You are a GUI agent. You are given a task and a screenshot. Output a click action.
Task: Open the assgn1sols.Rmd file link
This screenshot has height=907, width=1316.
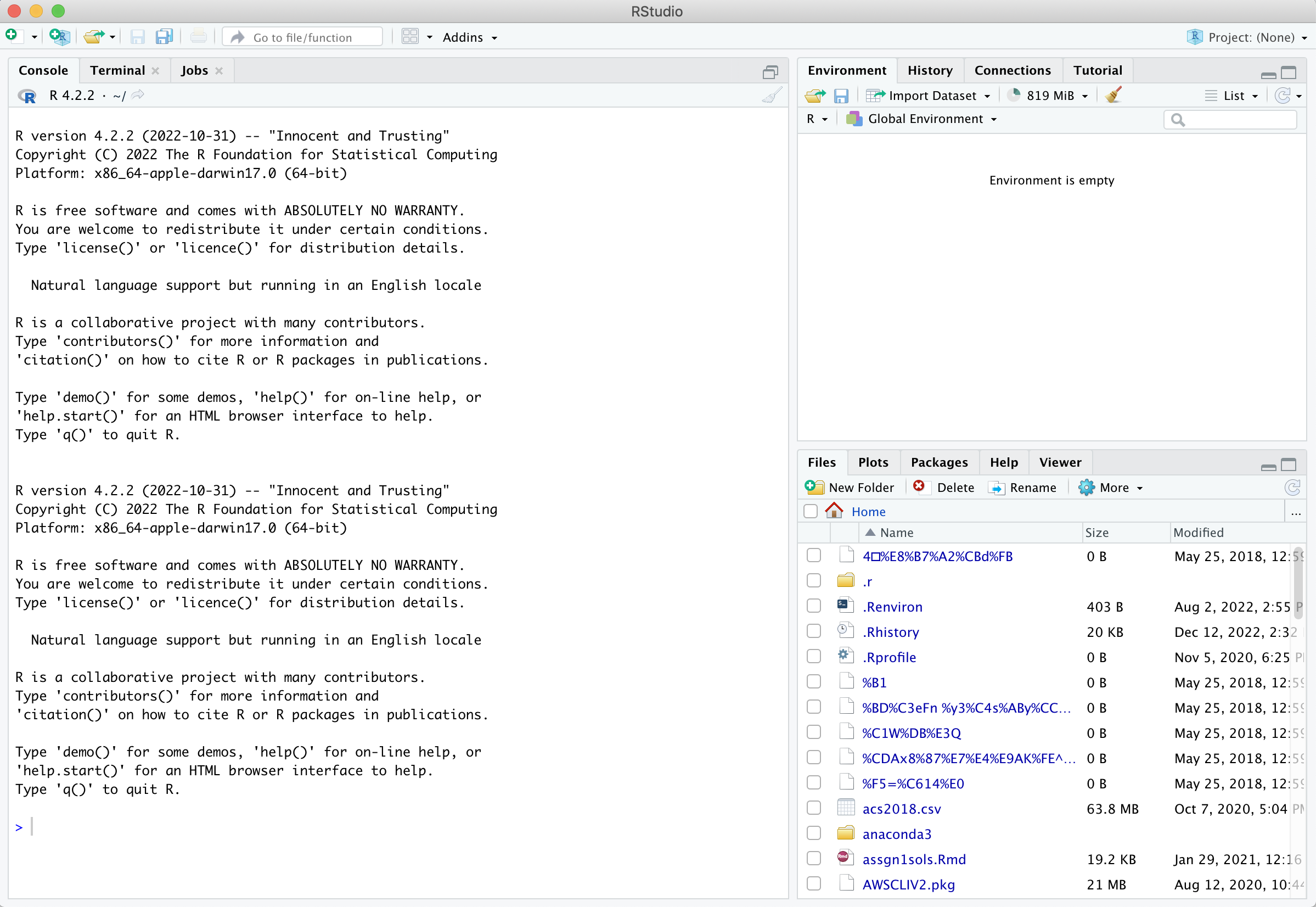913,859
